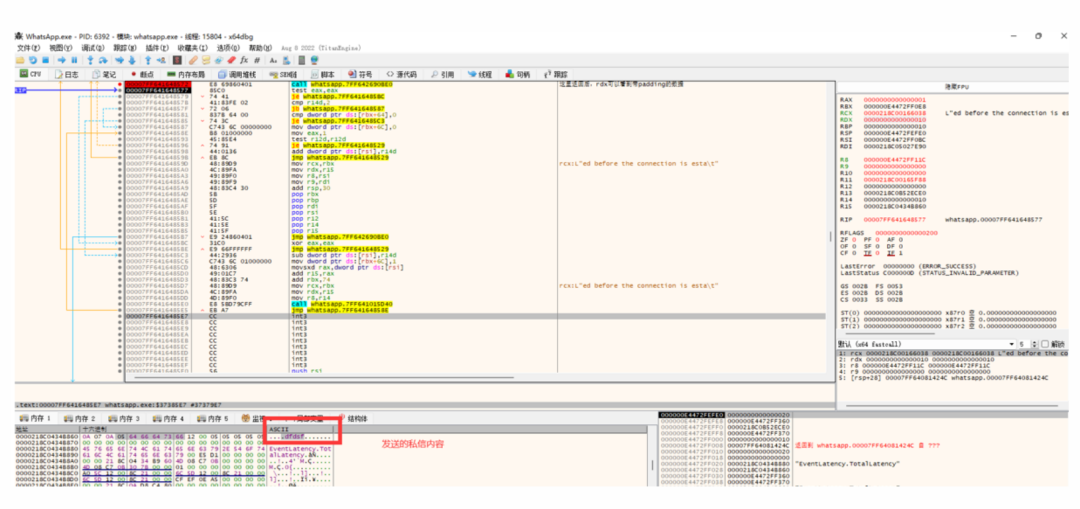Viewport: 1080px width, 509px height.
Task: Toggle the ZF flag value
Action: pyautogui.click(x=855, y=239)
